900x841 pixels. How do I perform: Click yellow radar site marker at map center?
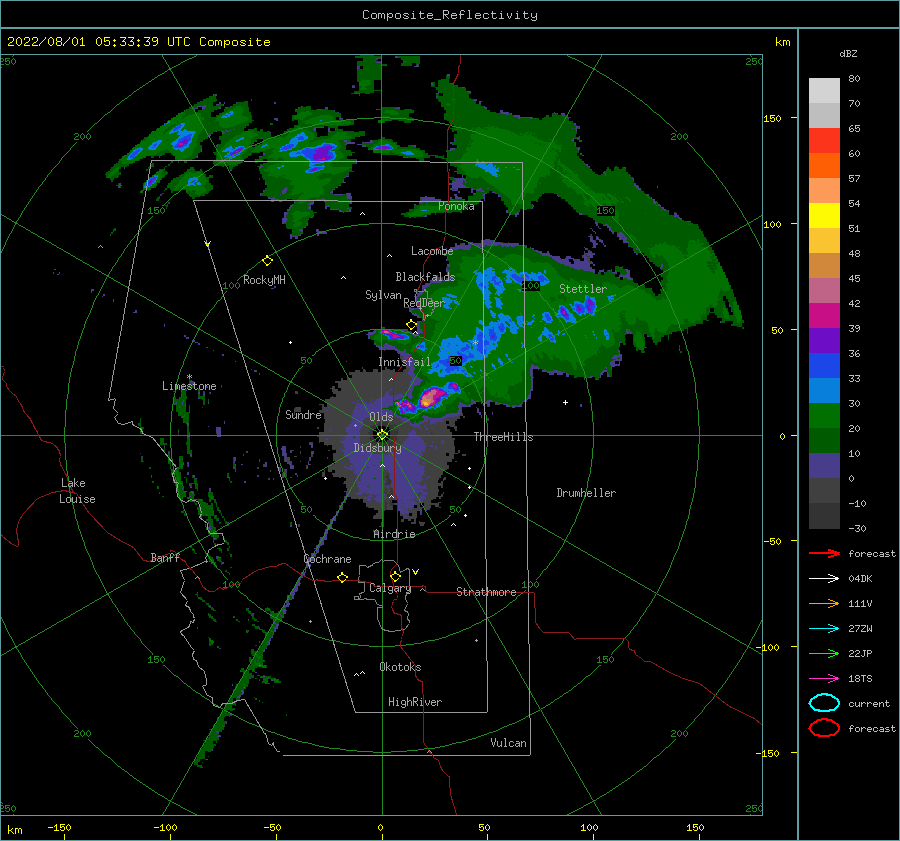click(382, 435)
